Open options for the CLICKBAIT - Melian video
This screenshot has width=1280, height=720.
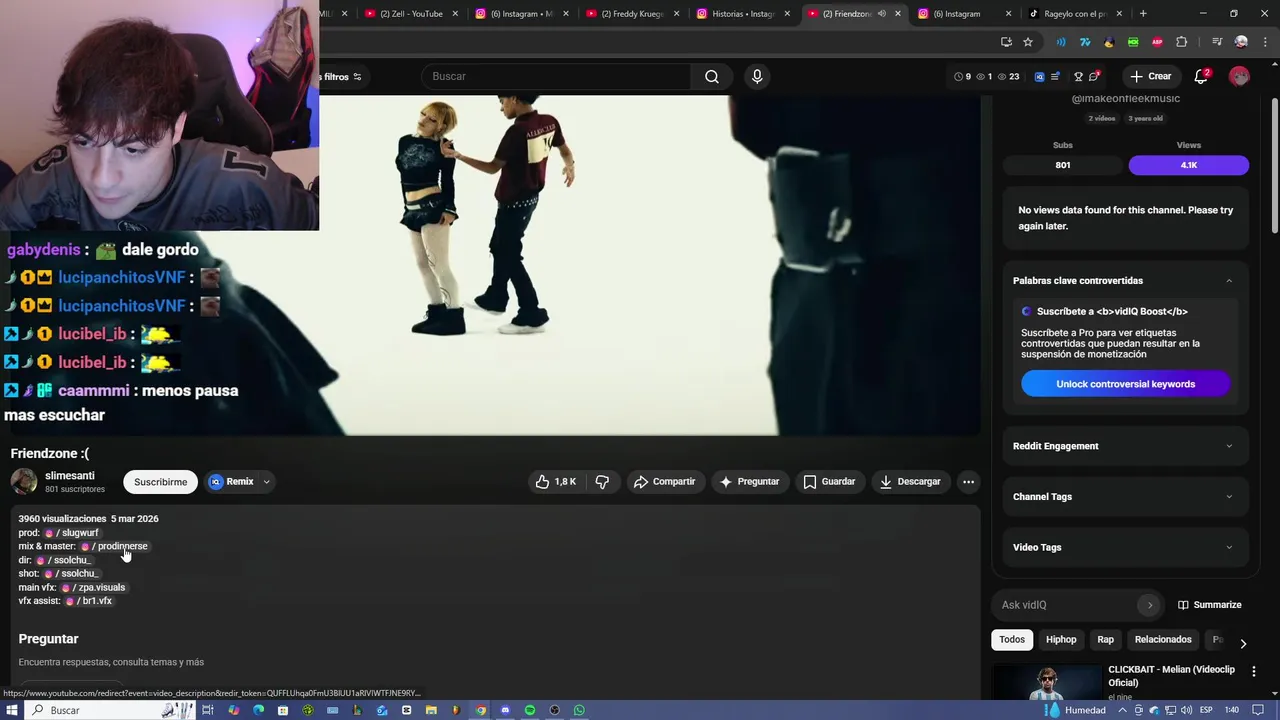(x=1254, y=671)
